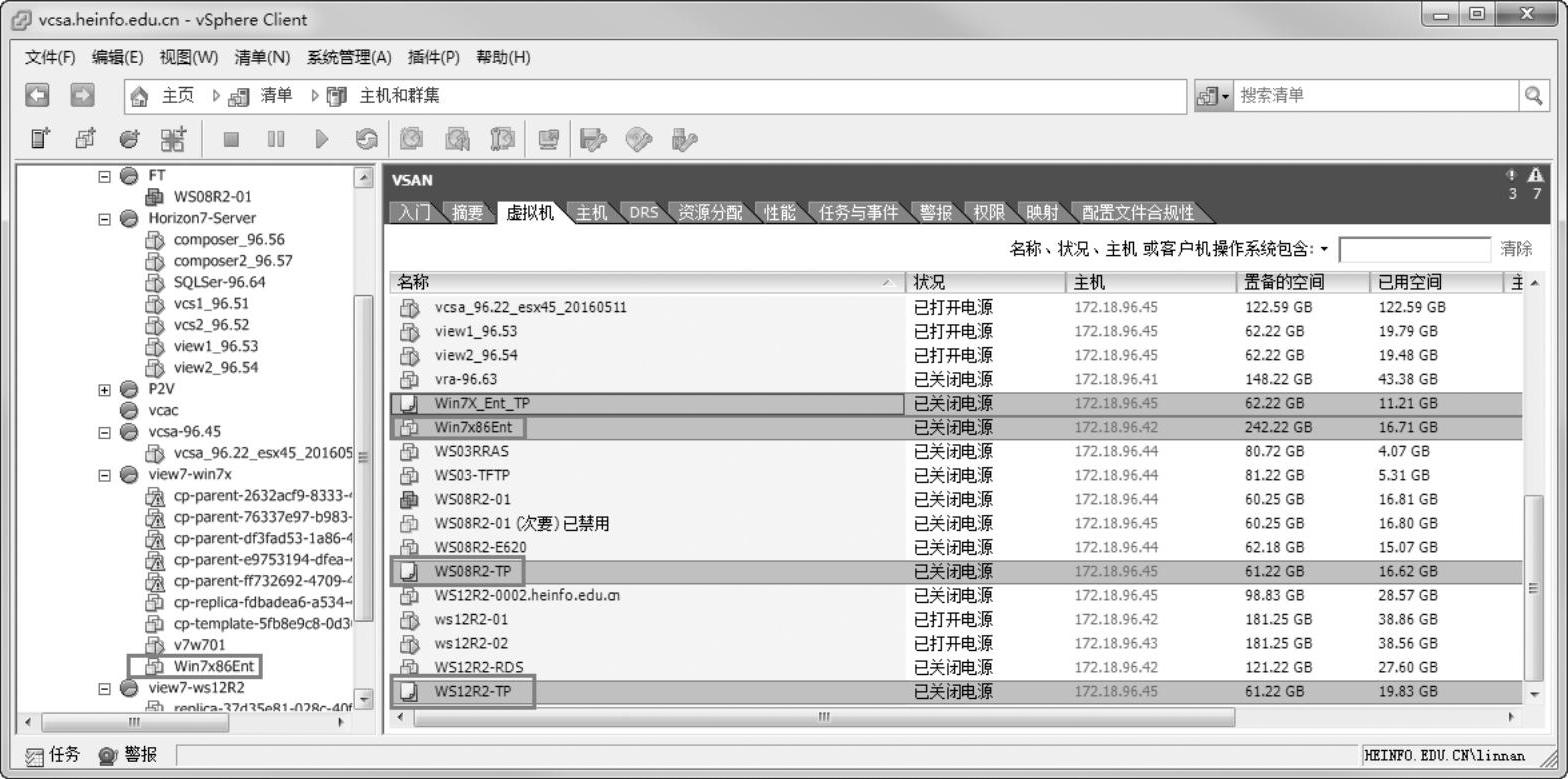Collapse the FT tree node
The width and height of the screenshot is (1568, 779).
click(105, 176)
